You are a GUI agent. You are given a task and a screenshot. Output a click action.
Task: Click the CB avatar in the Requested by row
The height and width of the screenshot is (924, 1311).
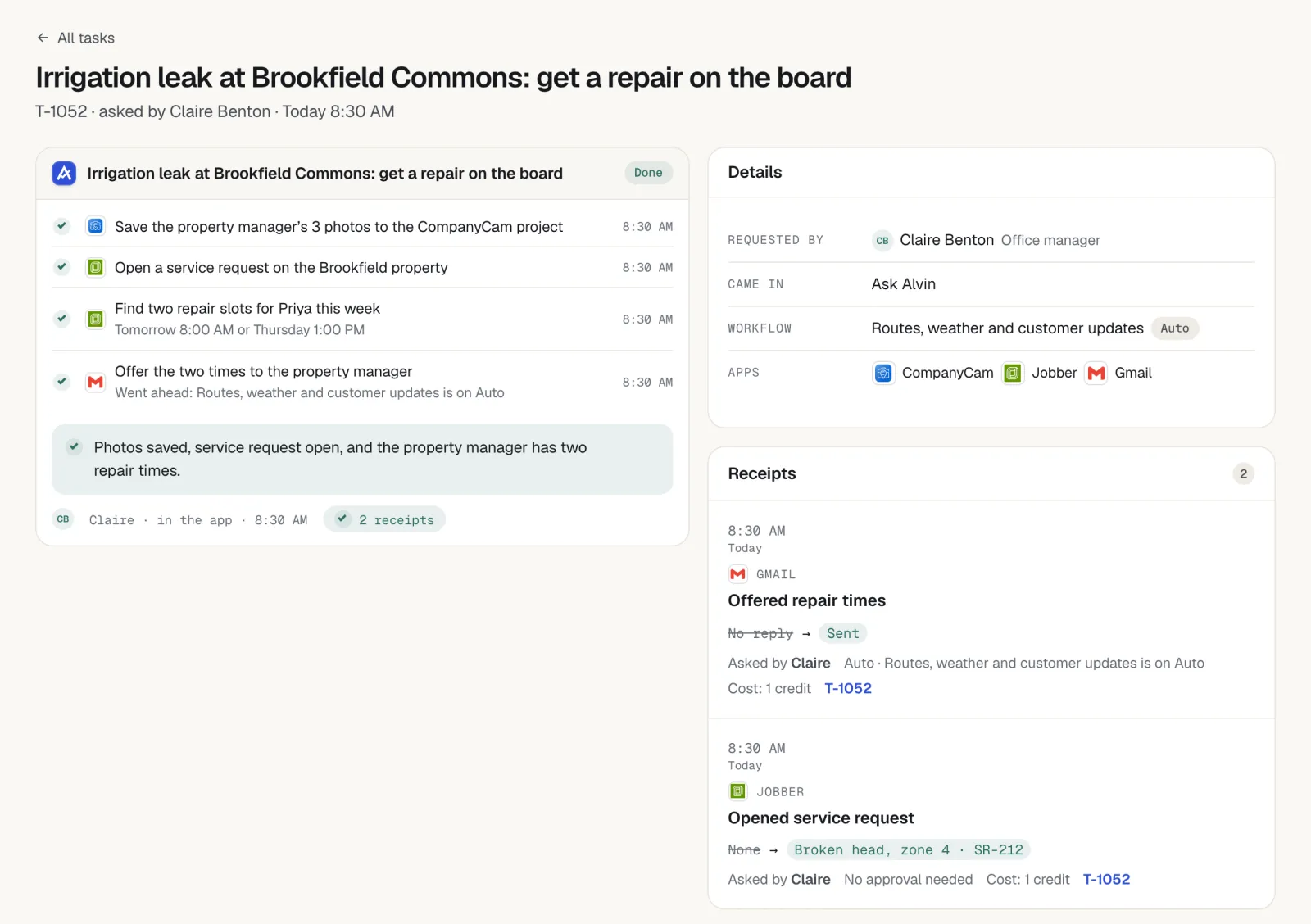pyautogui.click(x=882, y=240)
